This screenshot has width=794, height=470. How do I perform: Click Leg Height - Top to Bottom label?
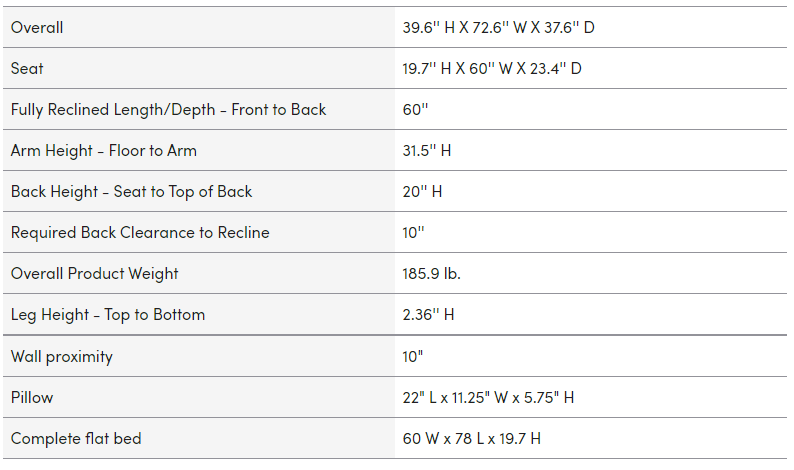tap(108, 315)
